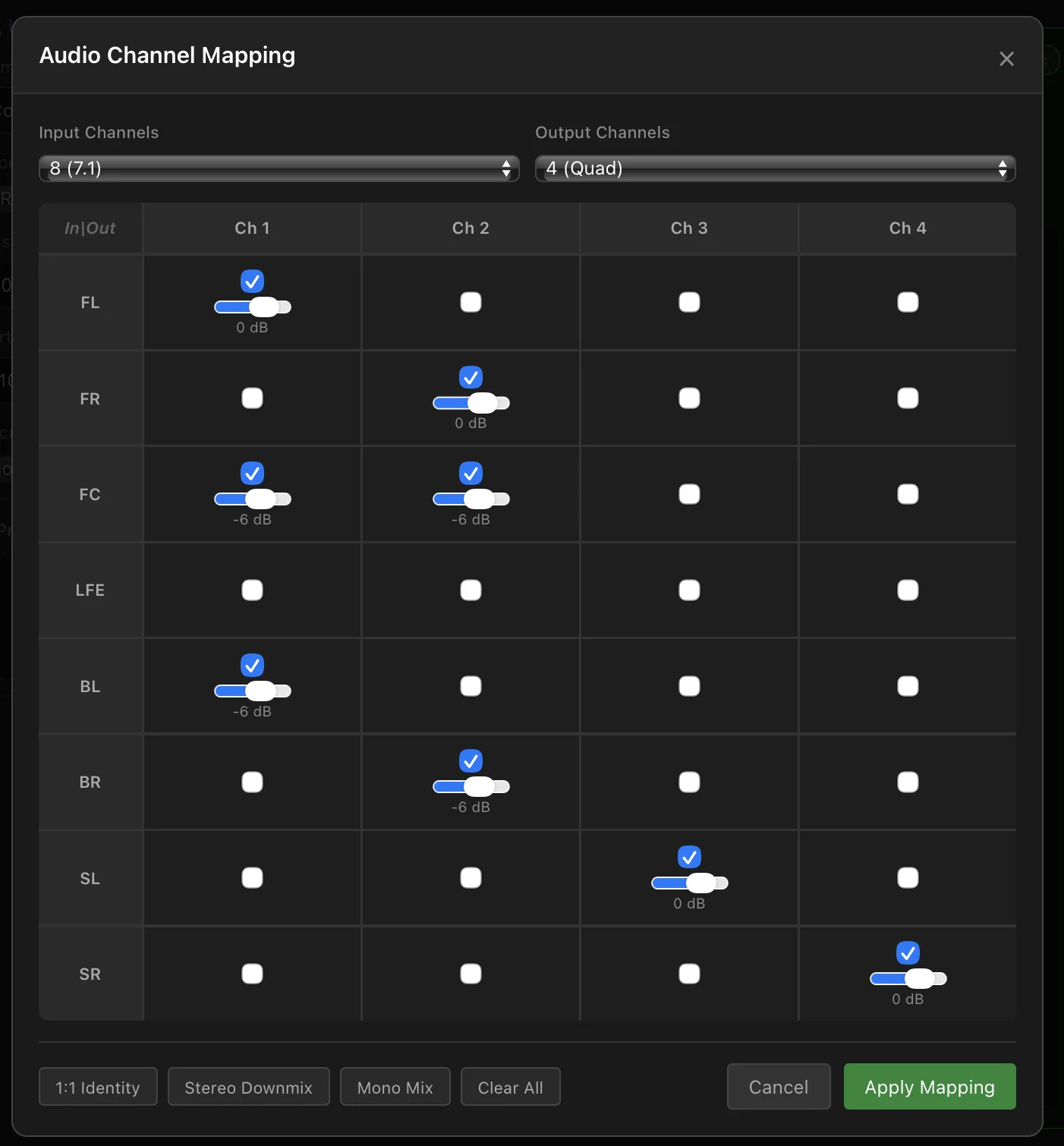Disable FL to Ch 1 mapping

252,281
